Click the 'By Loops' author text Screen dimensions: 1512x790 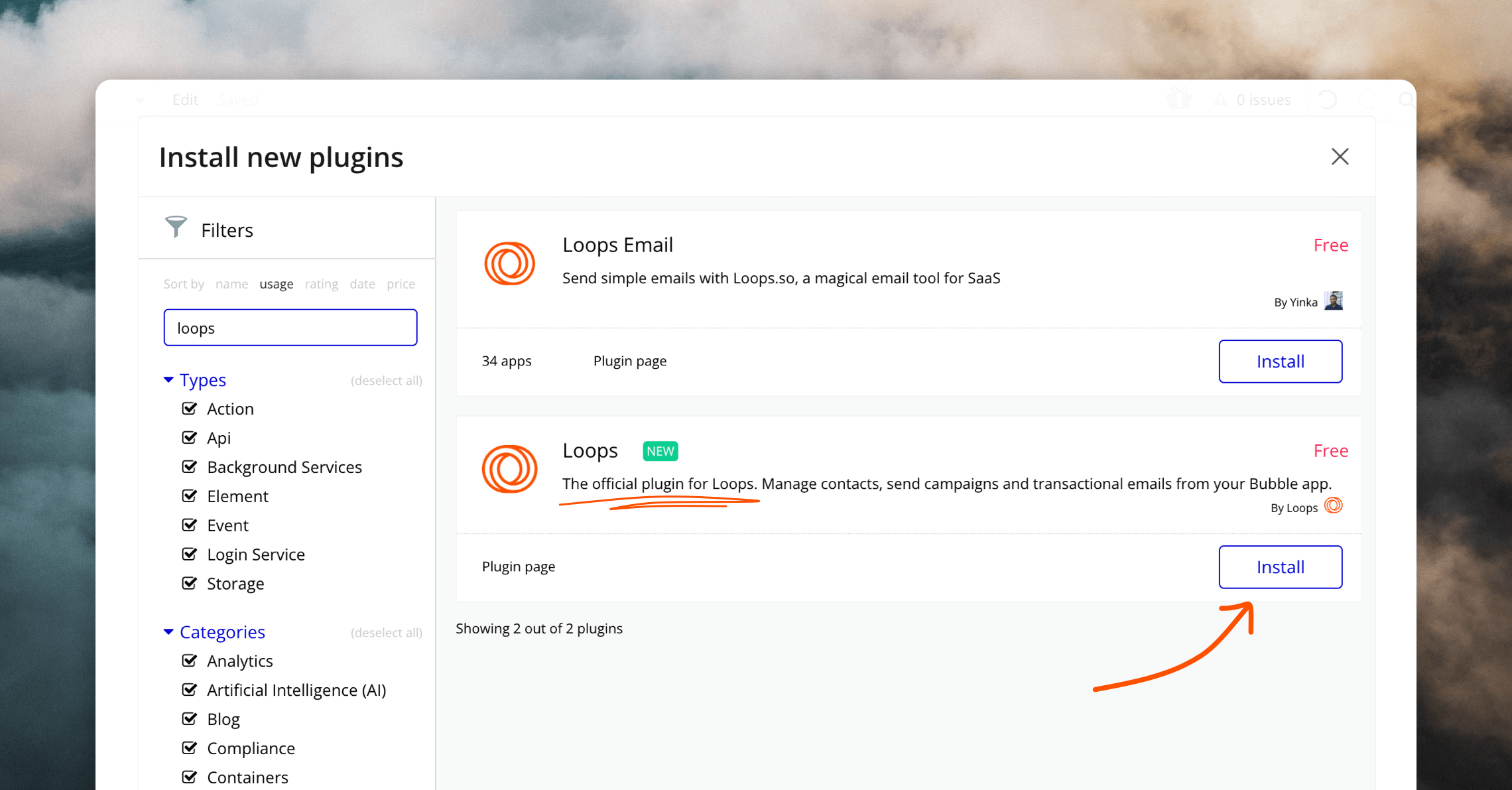tap(1294, 508)
